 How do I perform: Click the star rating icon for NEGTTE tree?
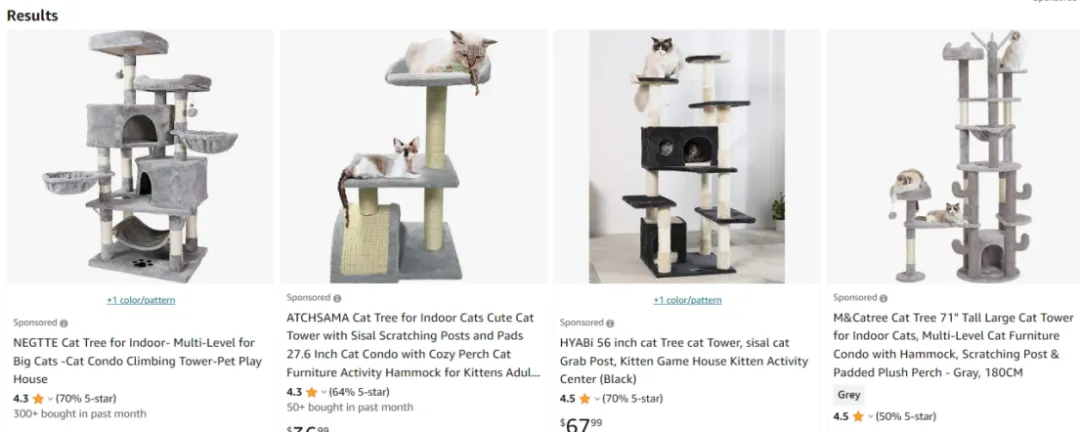tap(38, 398)
